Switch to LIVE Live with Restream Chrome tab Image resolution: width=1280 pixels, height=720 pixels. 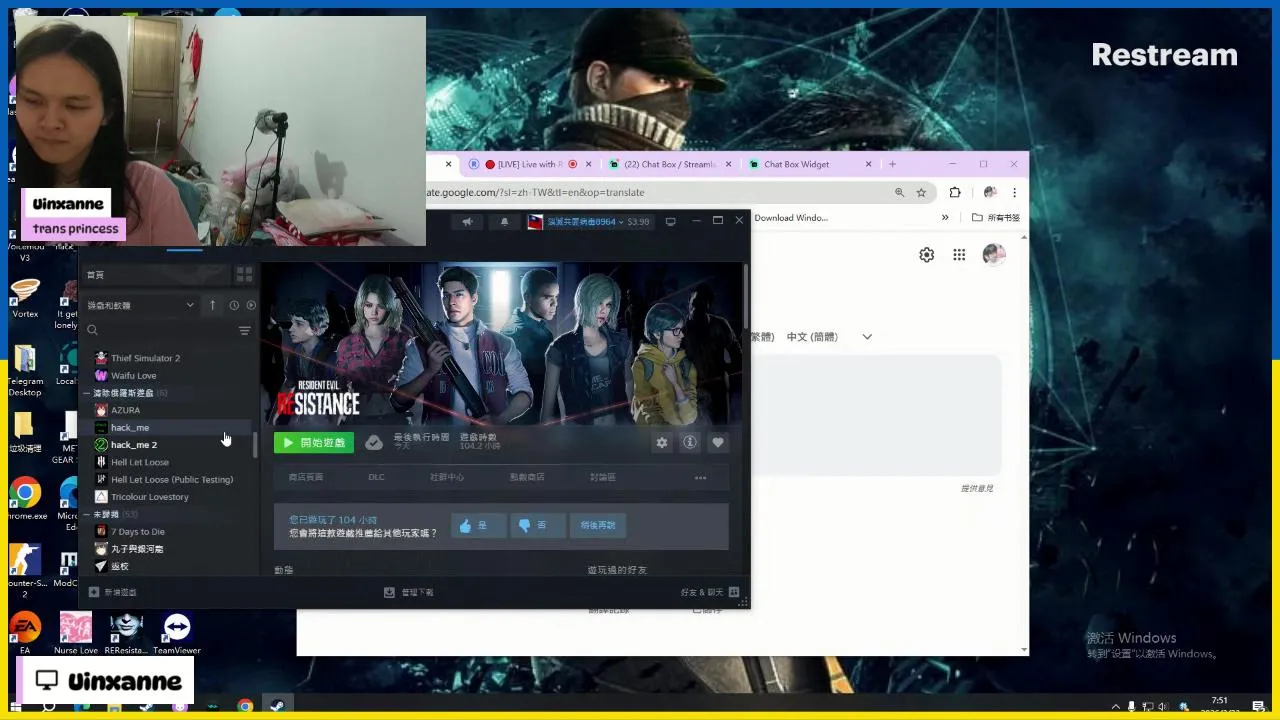coord(530,164)
